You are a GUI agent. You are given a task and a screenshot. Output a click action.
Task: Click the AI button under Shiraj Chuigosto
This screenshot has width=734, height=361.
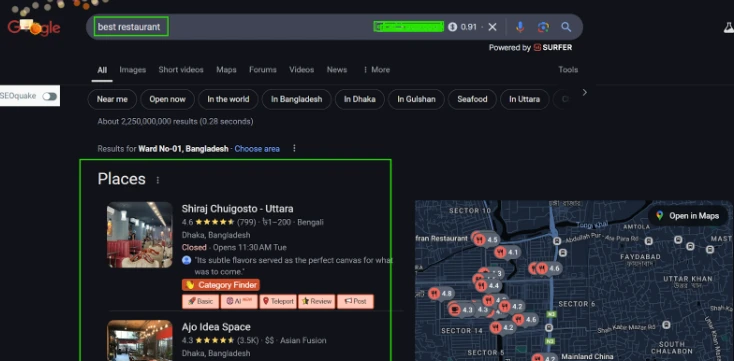239,302
